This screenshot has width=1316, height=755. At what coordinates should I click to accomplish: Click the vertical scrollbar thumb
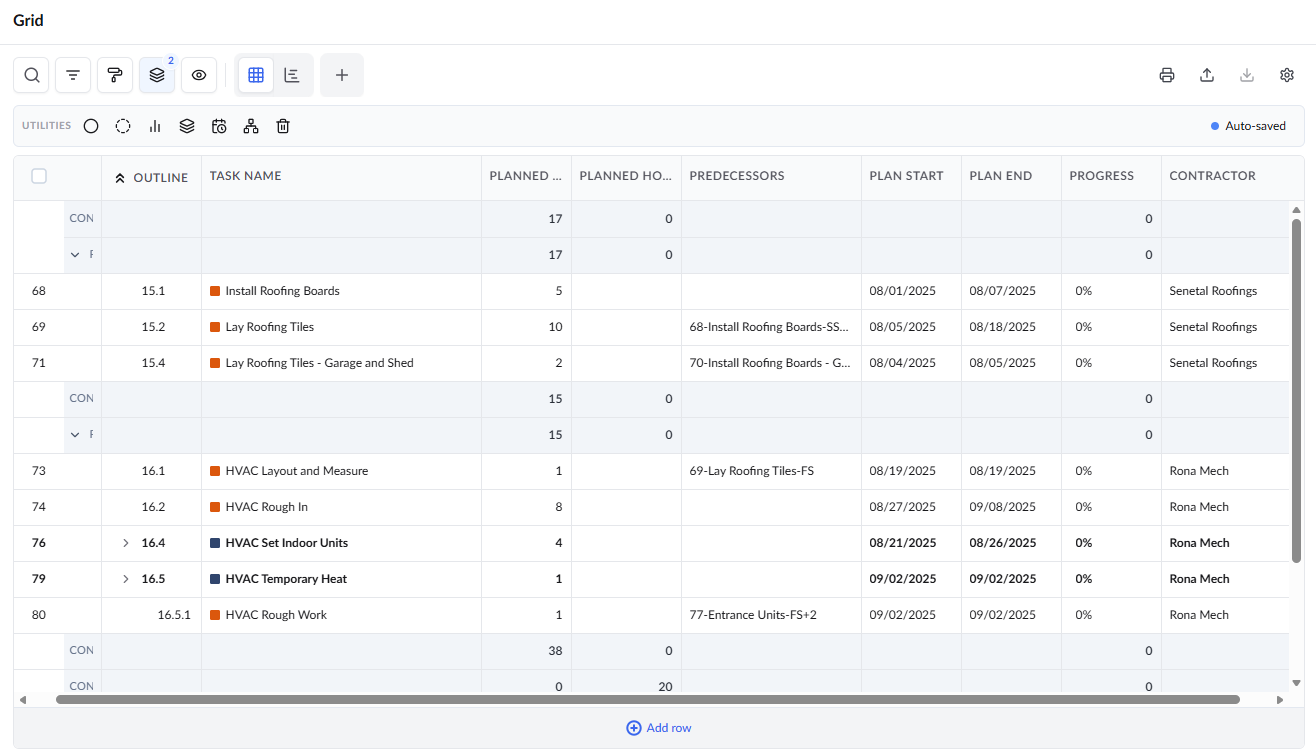coord(1297,390)
